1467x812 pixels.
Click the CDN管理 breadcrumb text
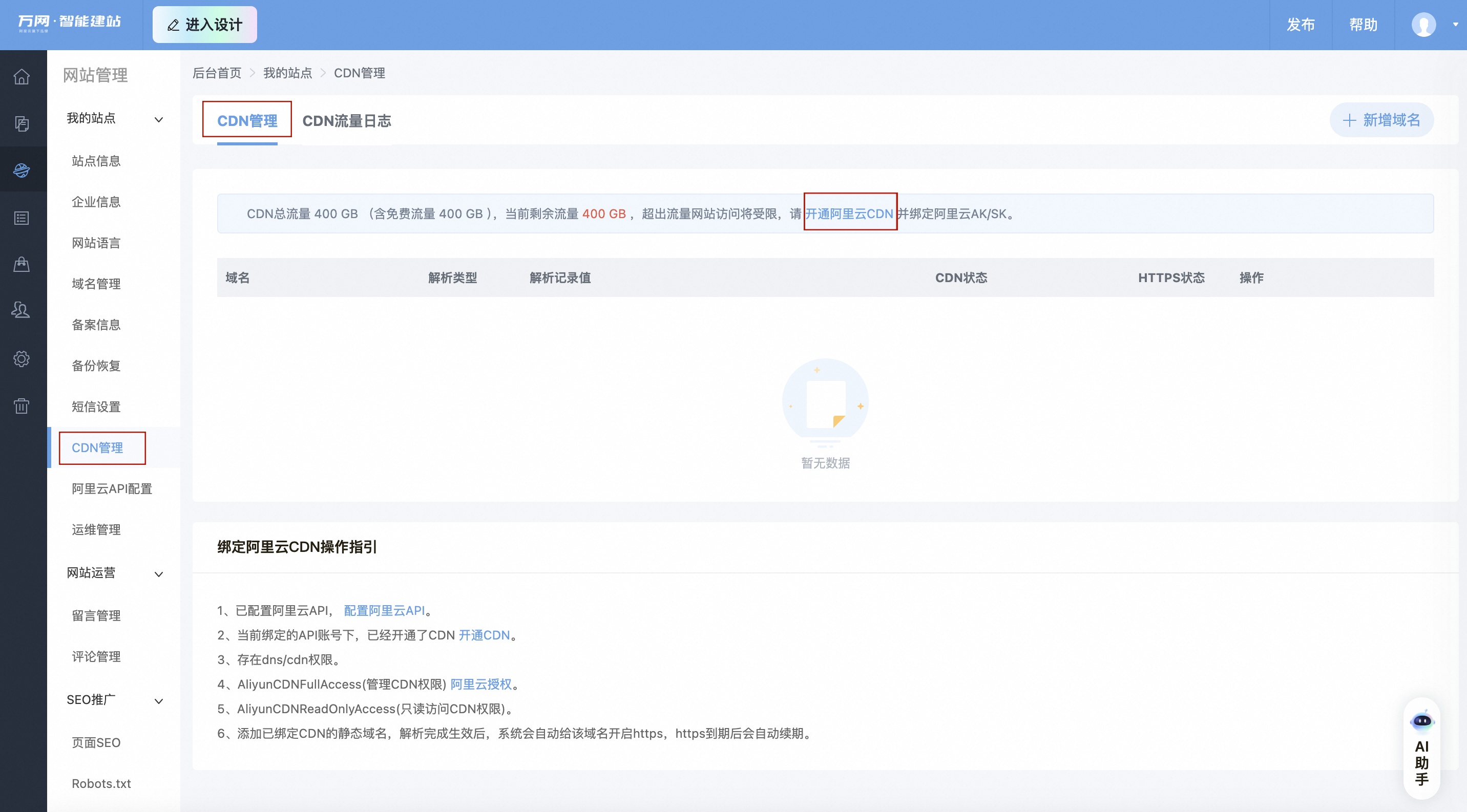tap(360, 73)
